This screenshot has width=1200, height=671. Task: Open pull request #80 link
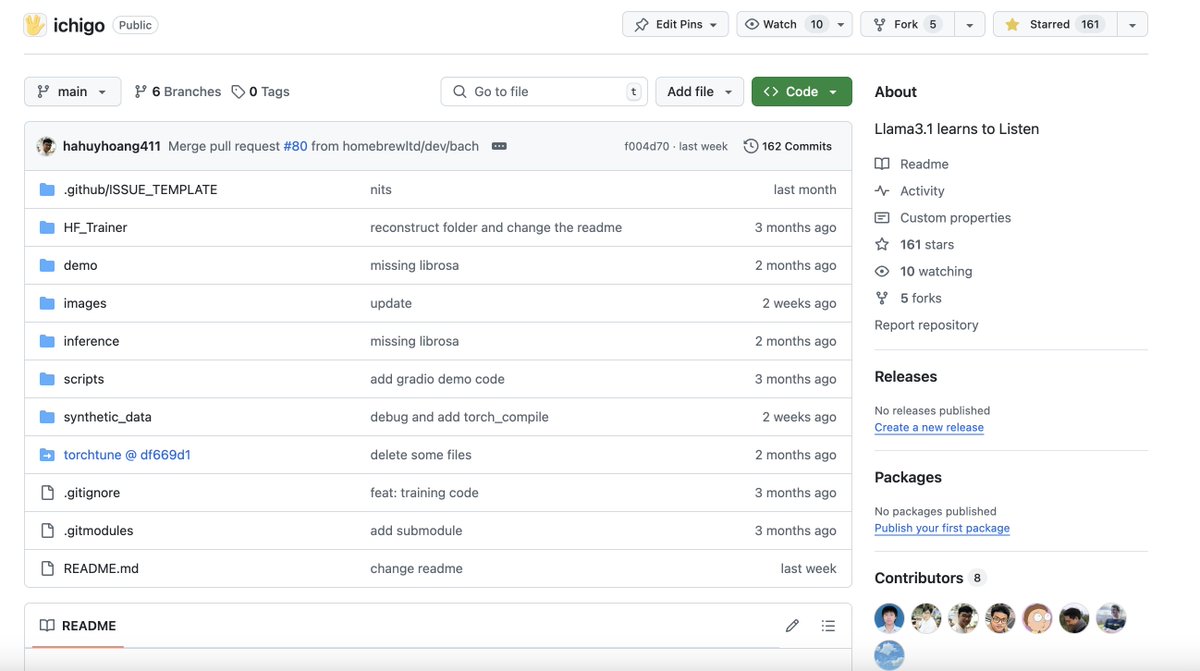point(295,146)
